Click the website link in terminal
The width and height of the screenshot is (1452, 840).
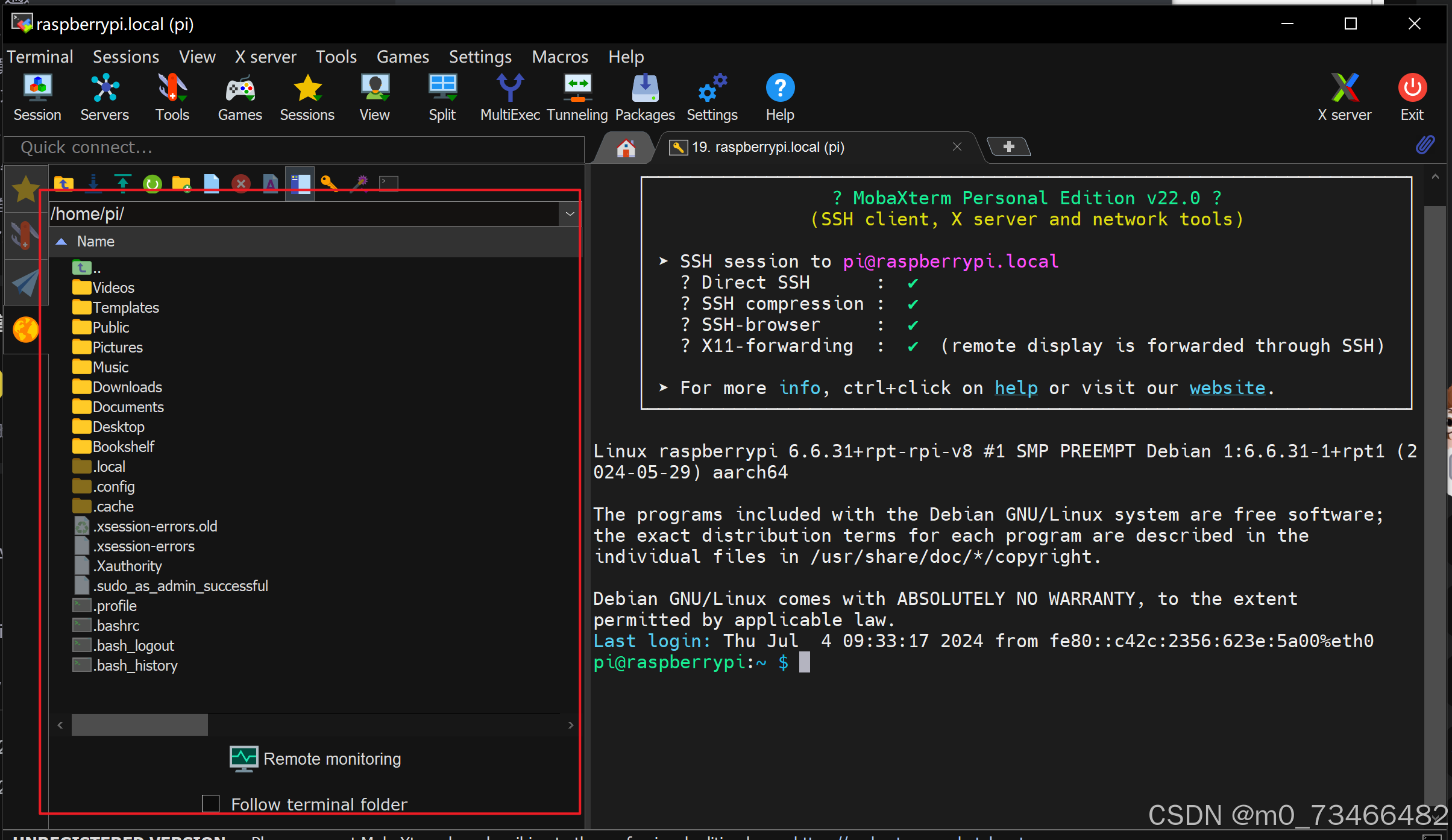pos(1227,388)
